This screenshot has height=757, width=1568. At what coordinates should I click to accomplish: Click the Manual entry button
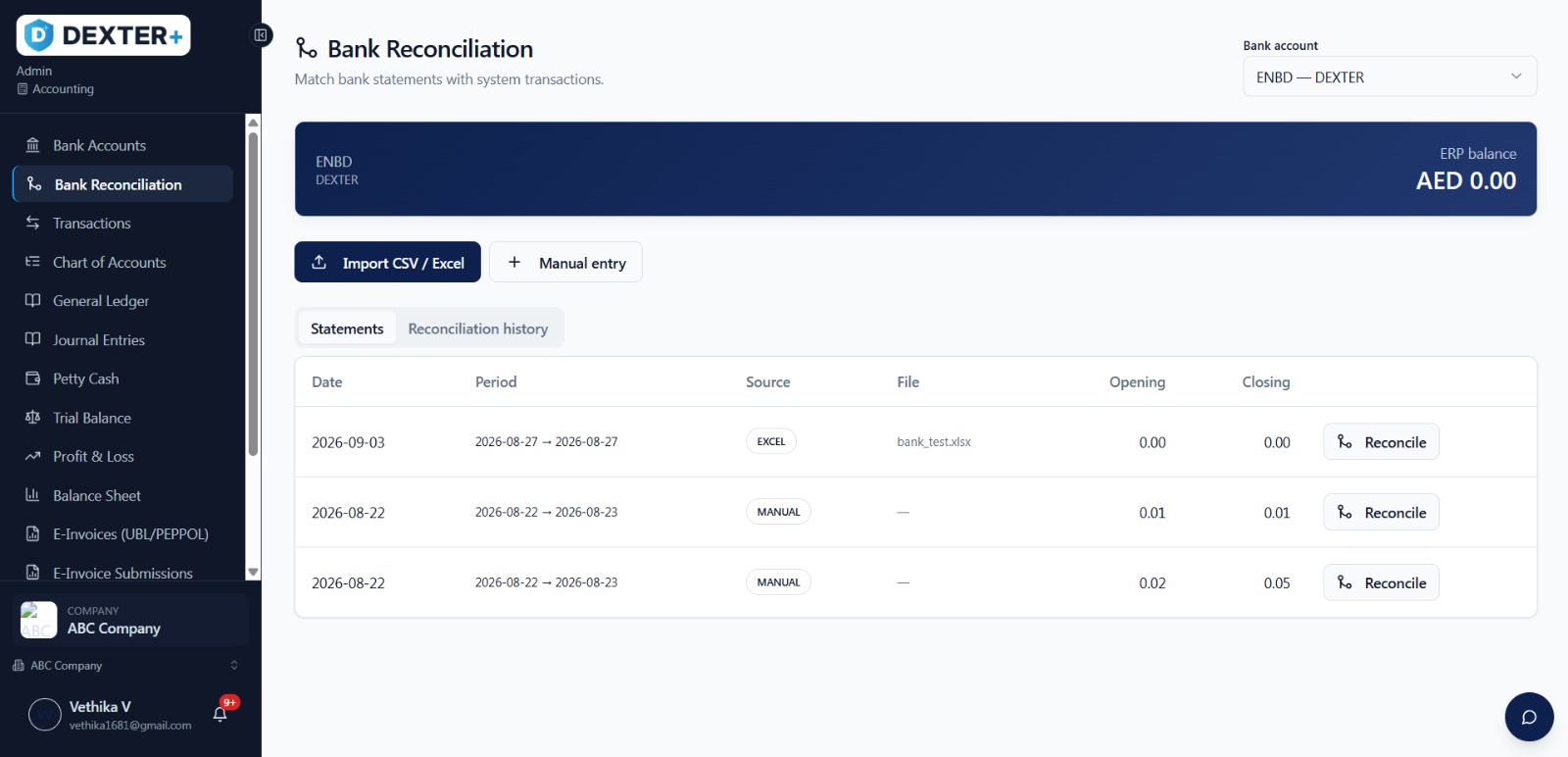[x=566, y=262]
